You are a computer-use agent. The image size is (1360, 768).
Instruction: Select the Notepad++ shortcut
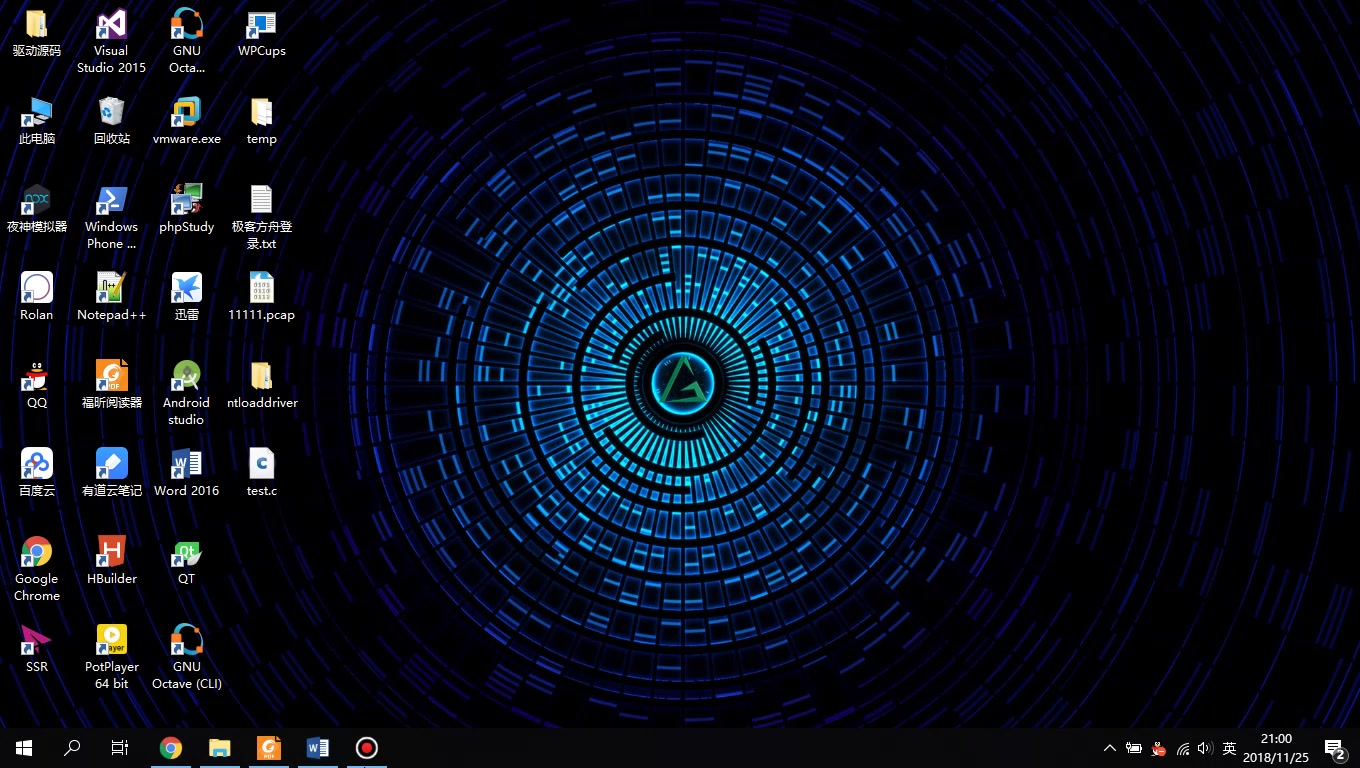[111, 289]
